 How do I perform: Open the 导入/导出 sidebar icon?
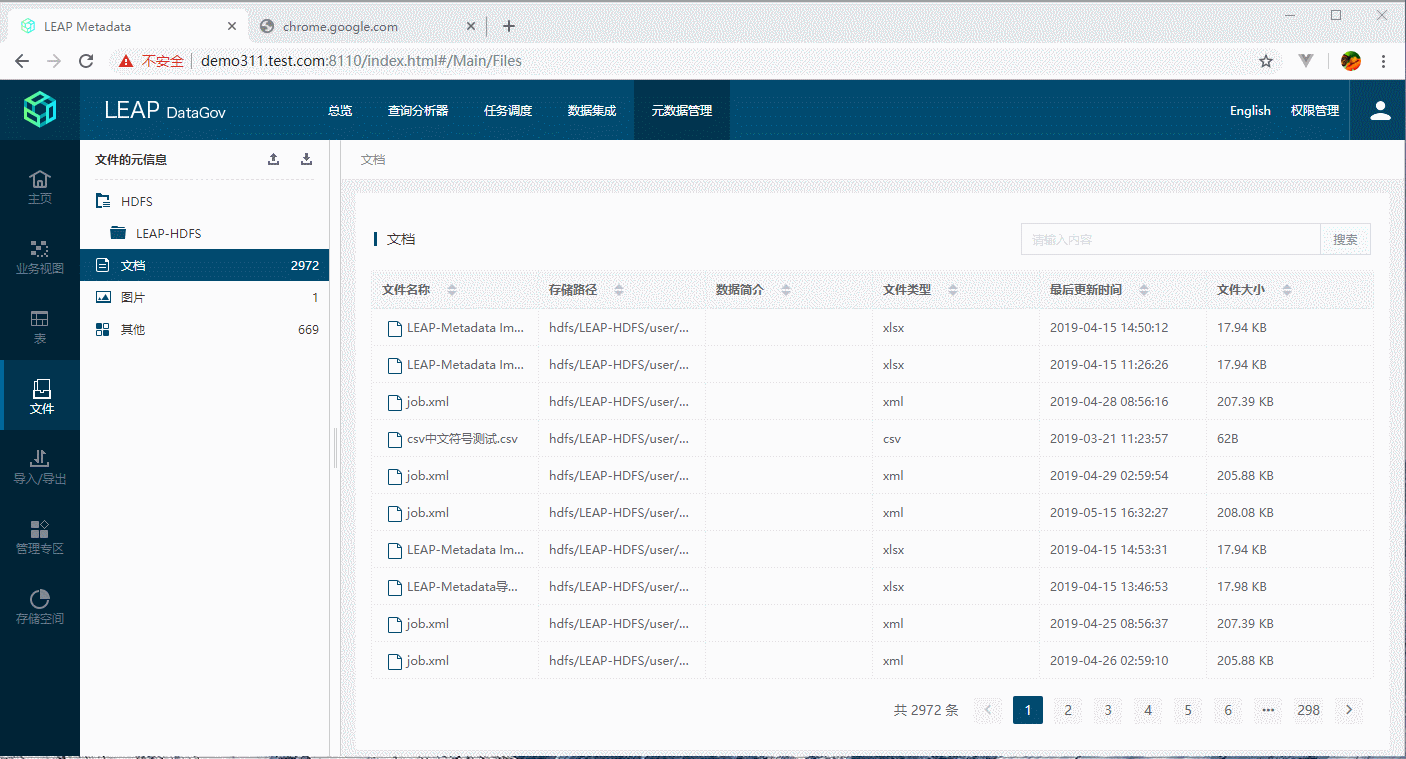pyautogui.click(x=40, y=467)
